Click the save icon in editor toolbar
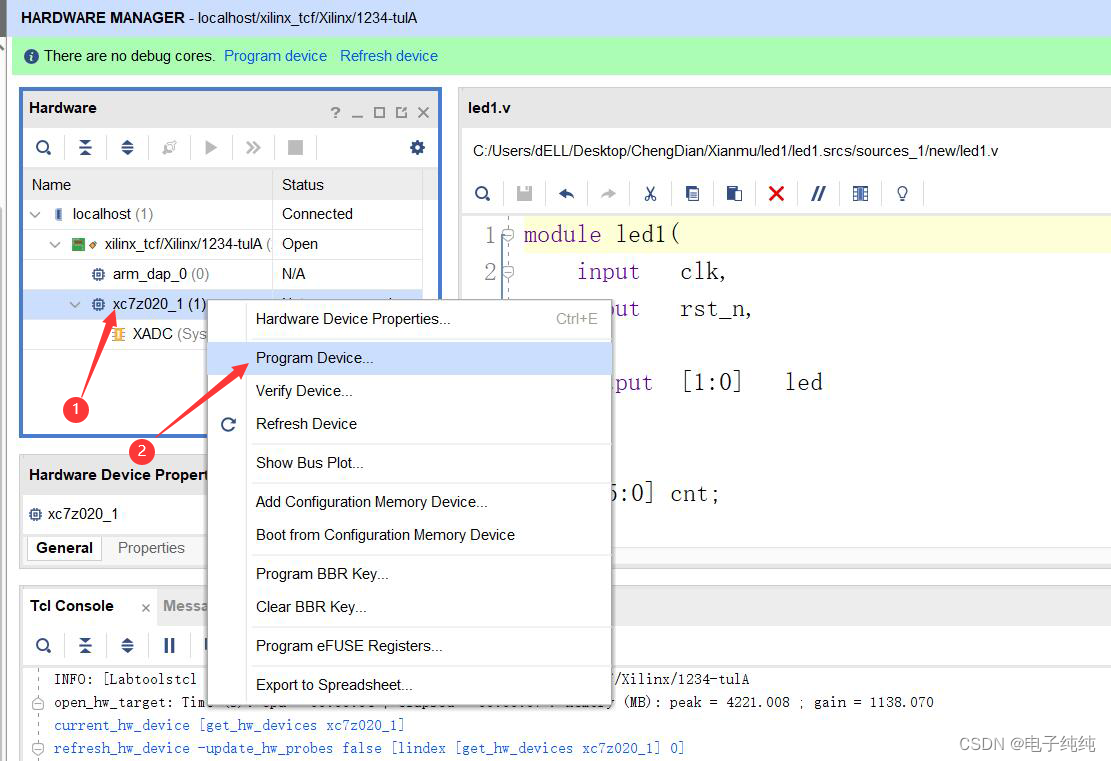The image size is (1111, 761). (x=524, y=193)
